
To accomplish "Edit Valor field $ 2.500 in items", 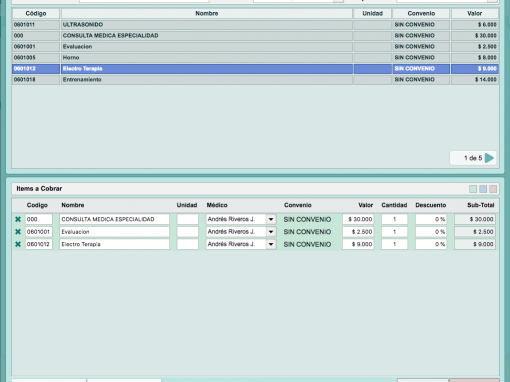I will (x=358, y=232).
